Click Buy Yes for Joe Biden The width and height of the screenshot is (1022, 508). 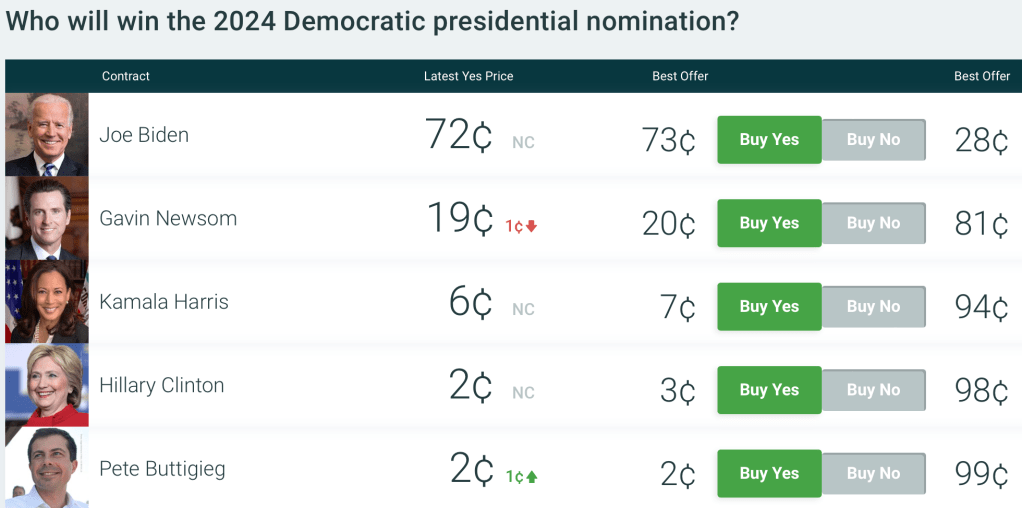(x=769, y=140)
